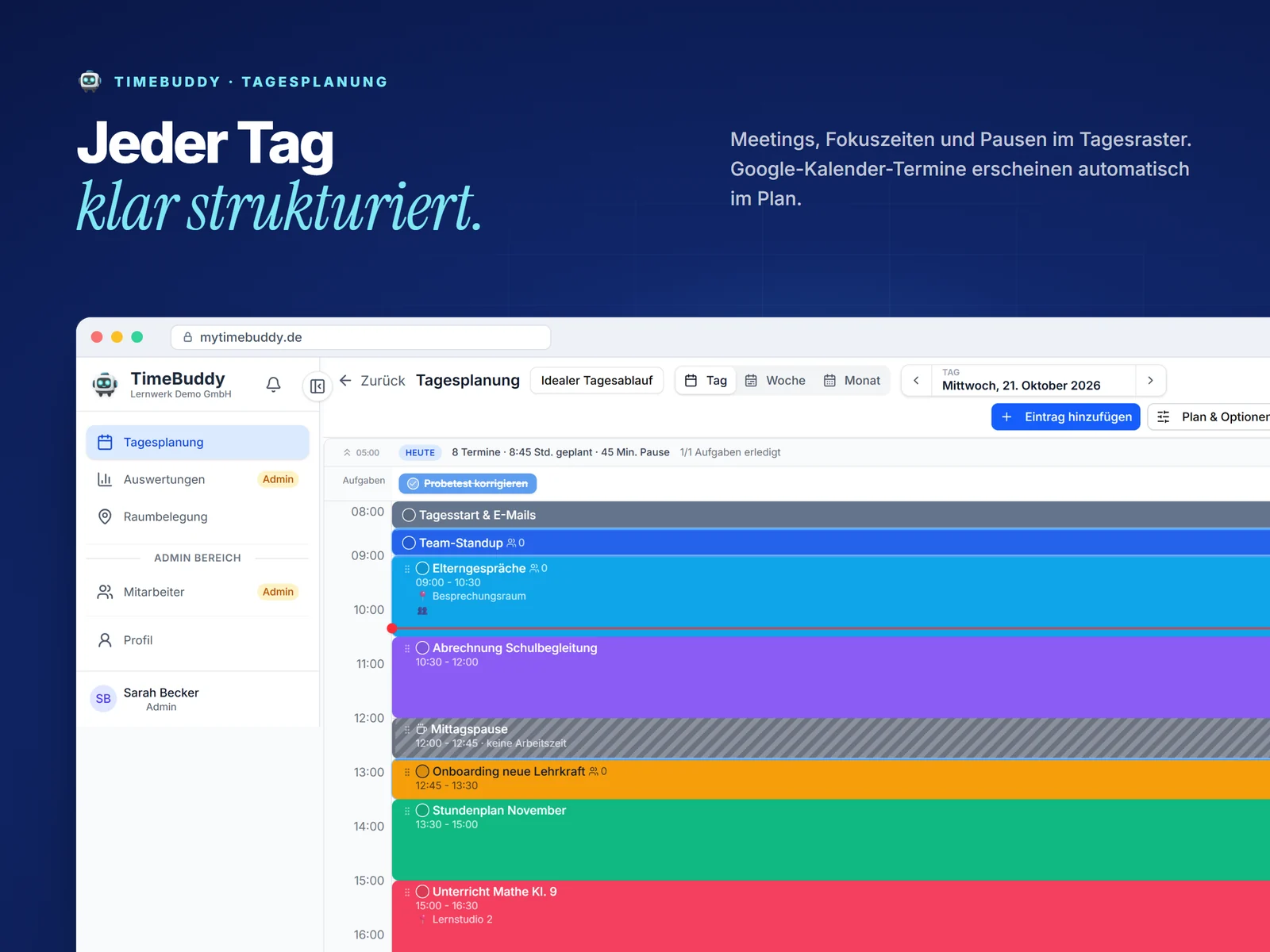1270x952 pixels.
Task: Click the back arrow next to Zurück
Action: click(x=345, y=381)
